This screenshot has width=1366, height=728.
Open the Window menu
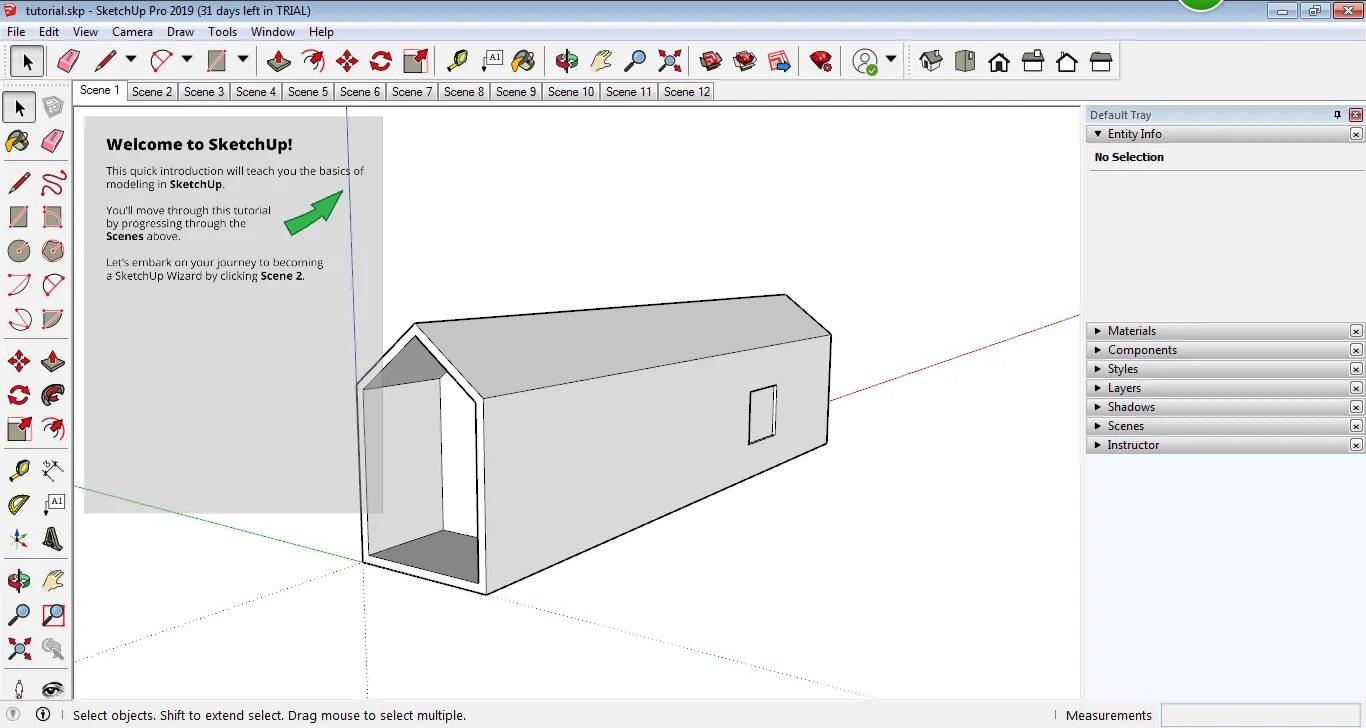click(273, 32)
